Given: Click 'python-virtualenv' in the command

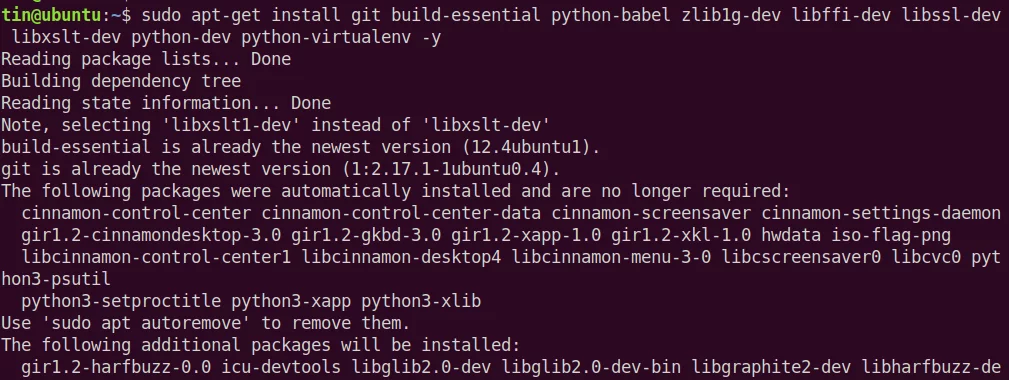Looking at the screenshot, I should coord(326,38).
